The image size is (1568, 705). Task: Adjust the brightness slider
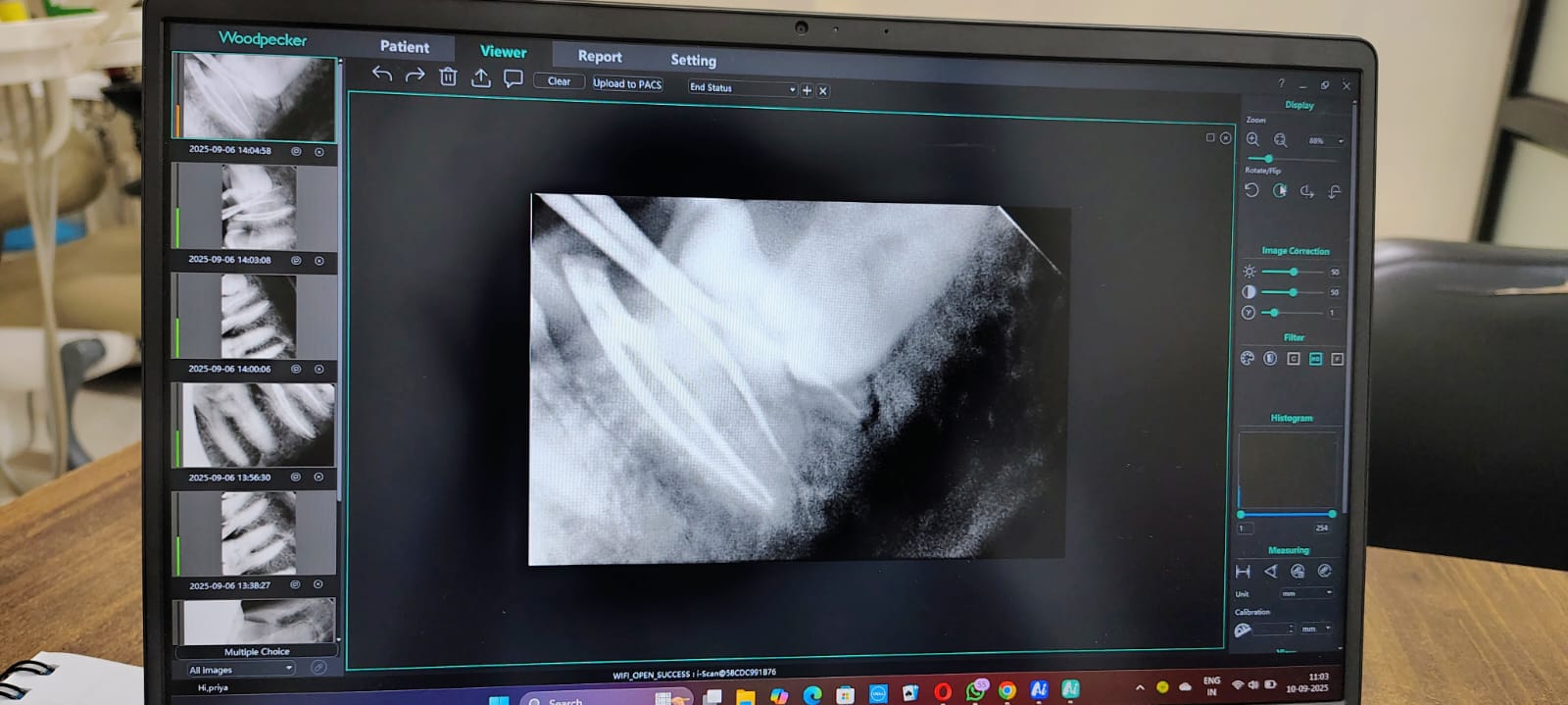1294,272
